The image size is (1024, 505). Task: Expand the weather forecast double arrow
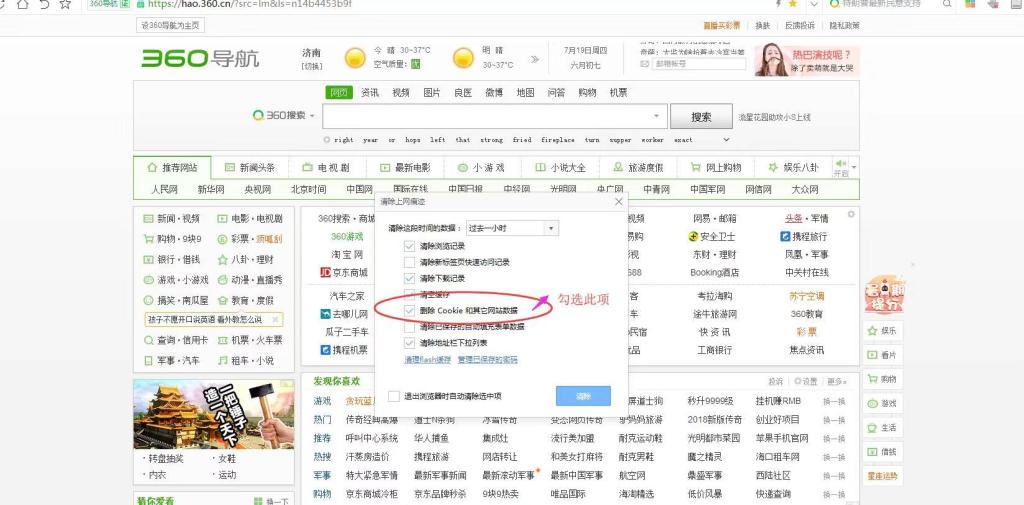[x=535, y=59]
